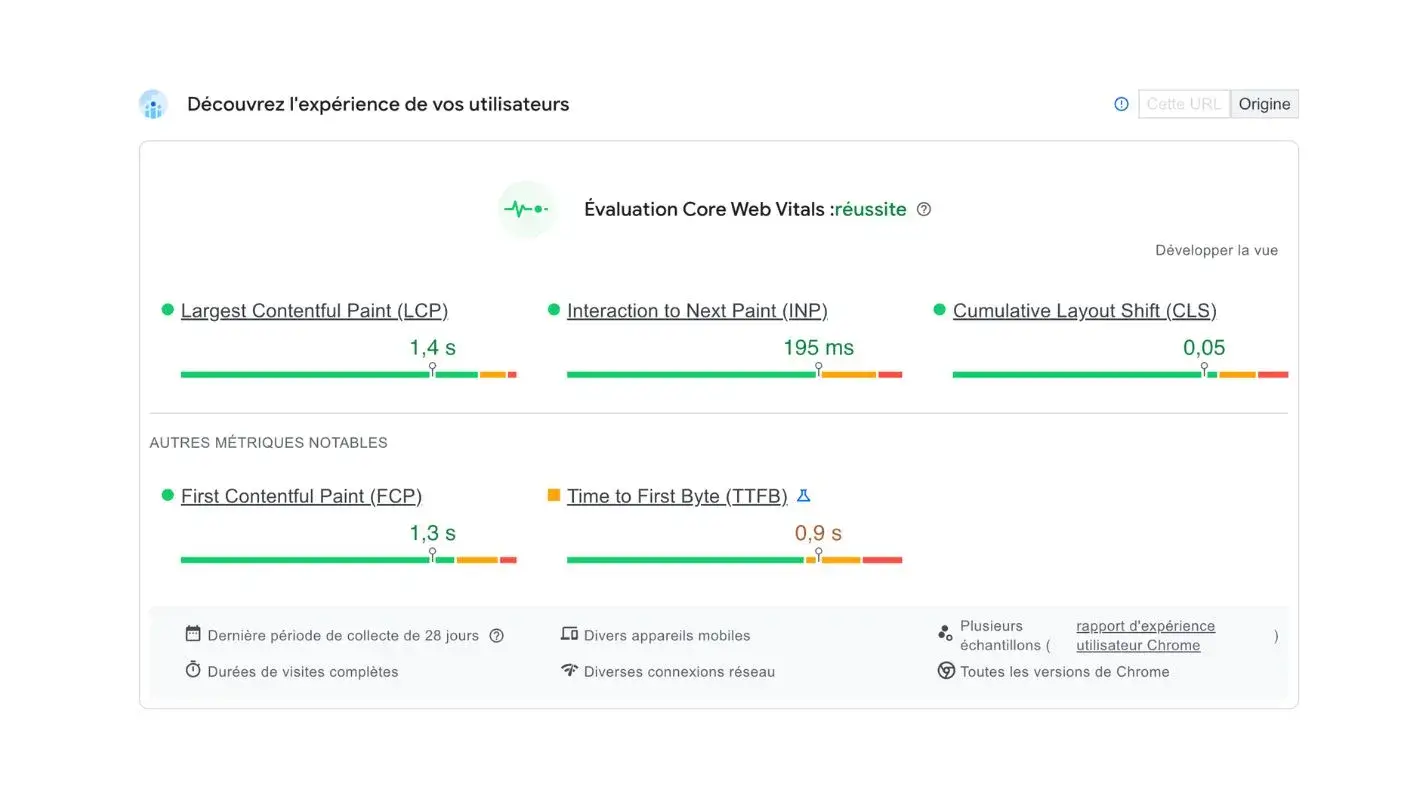This screenshot has height=800, width=1420.
Task: Switch to the Cette URL tab
Action: coord(1184,104)
